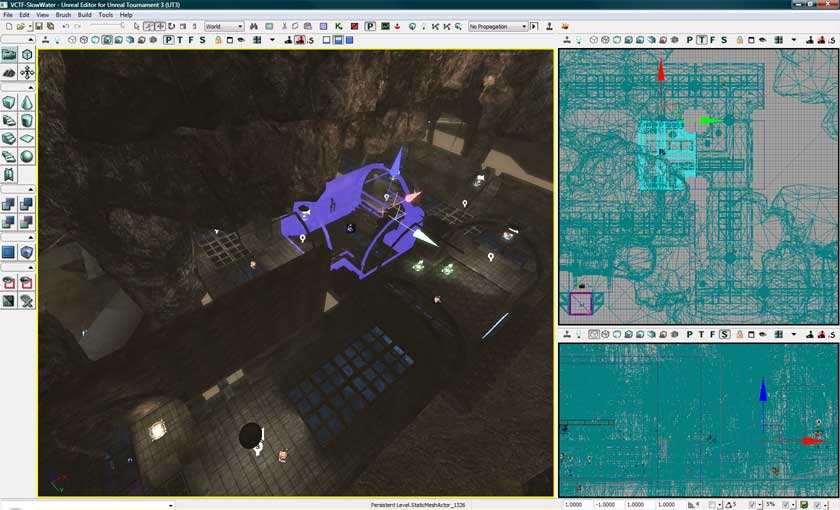The height and width of the screenshot is (510, 840).
Task: Select Geometry mode cube tool
Action: [27, 54]
